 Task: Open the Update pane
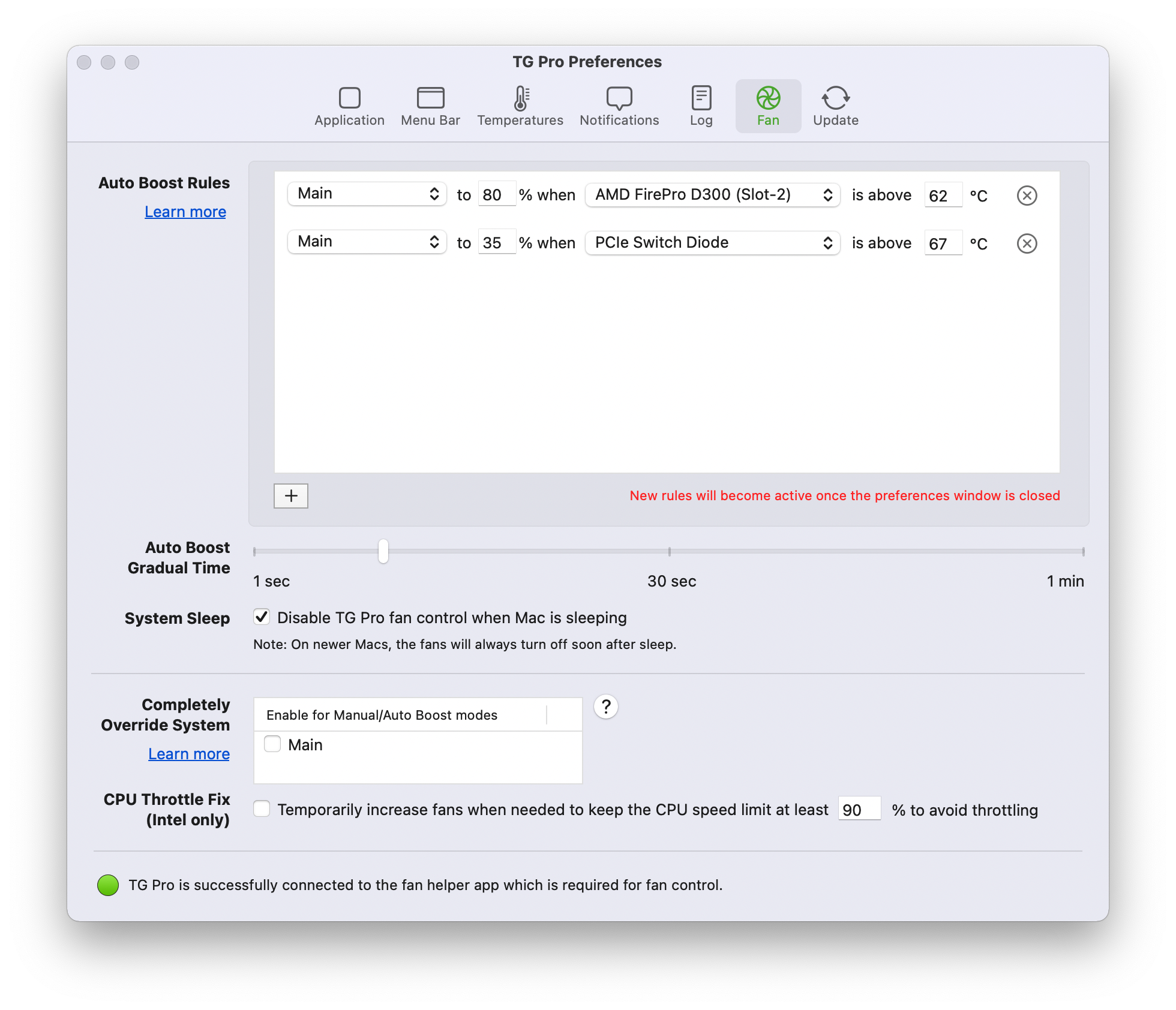[x=835, y=106]
